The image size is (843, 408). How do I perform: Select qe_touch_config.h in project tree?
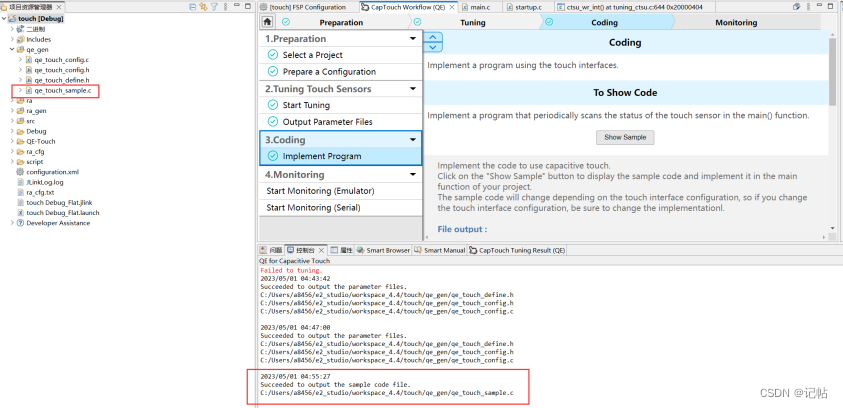61,70
